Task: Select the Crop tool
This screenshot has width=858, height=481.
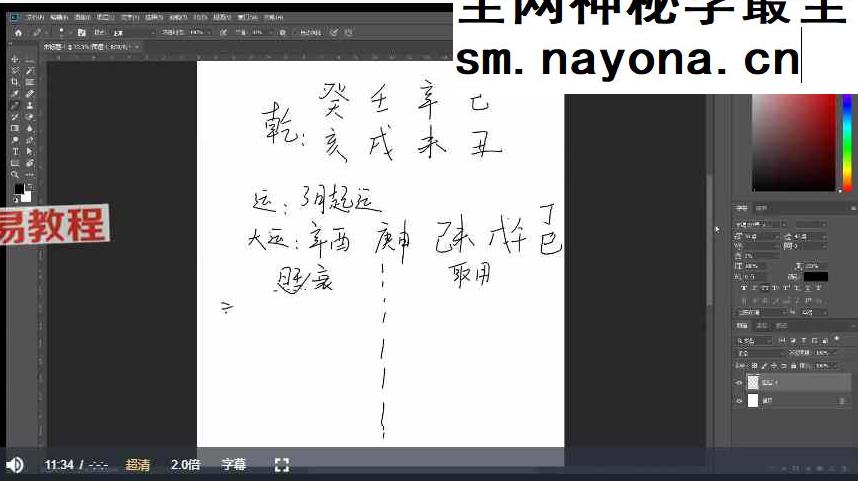Action: coord(15,82)
